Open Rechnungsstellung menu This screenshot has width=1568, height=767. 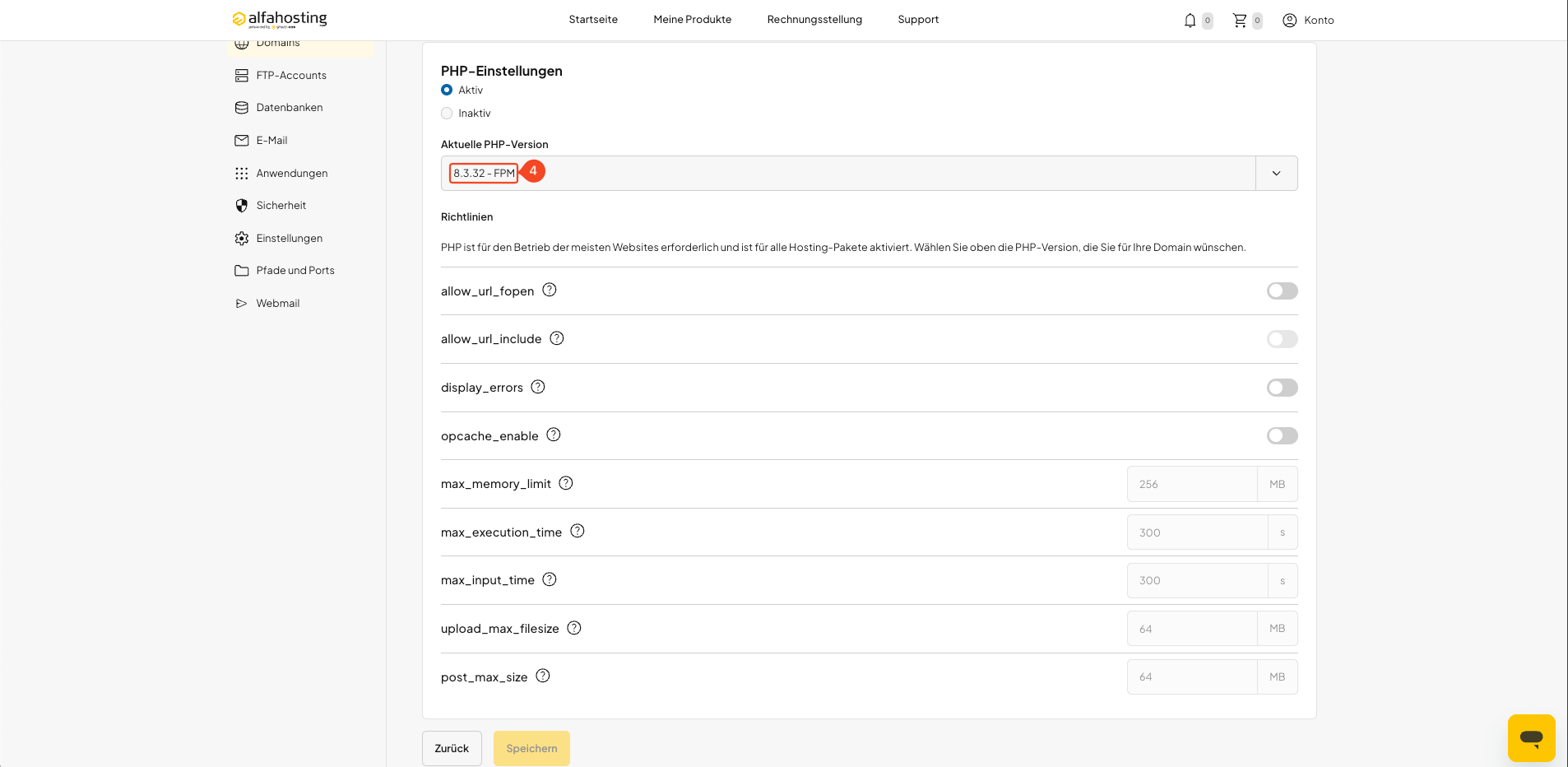coord(814,20)
